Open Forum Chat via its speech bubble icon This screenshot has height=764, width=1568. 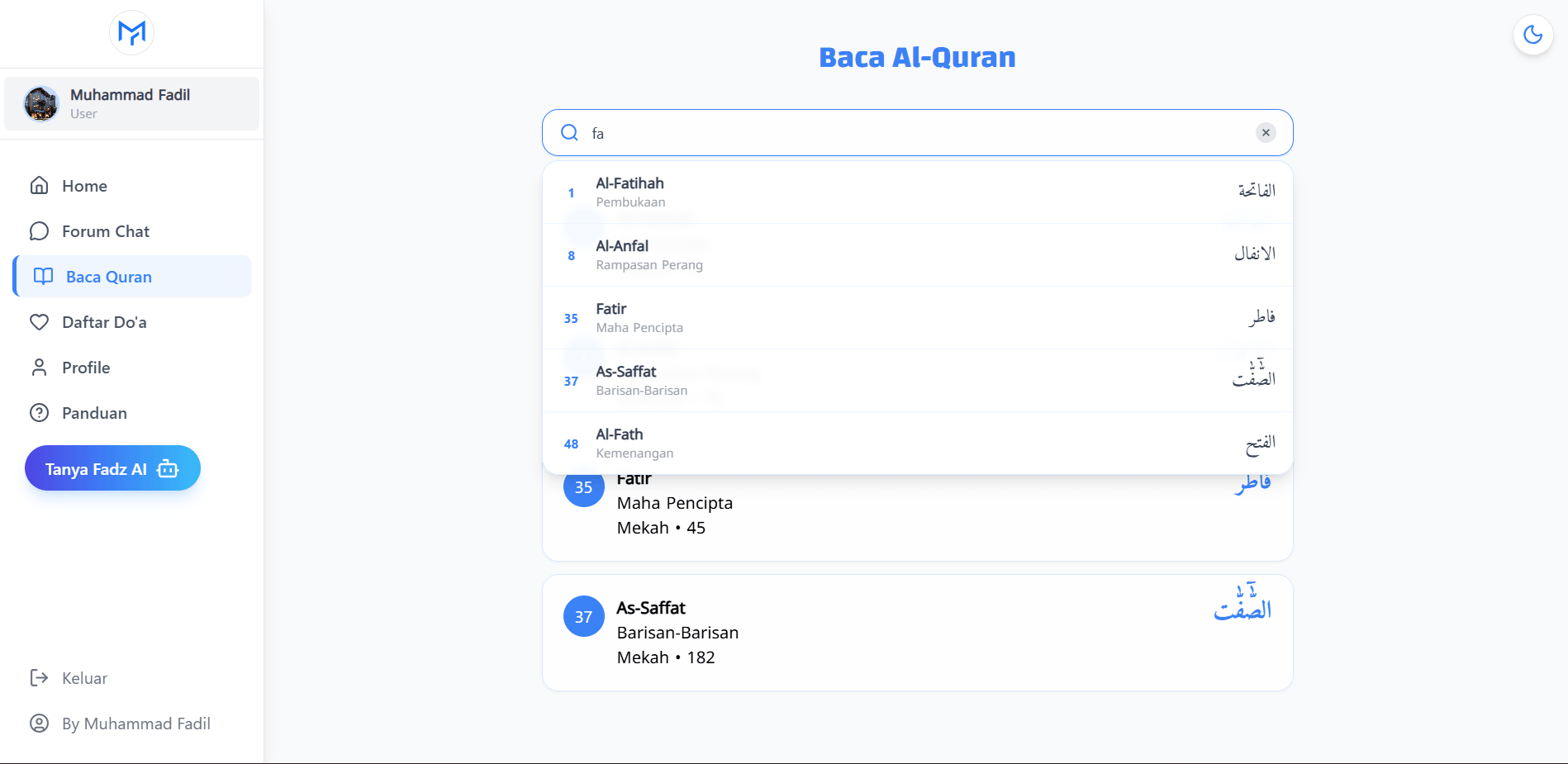coord(39,231)
